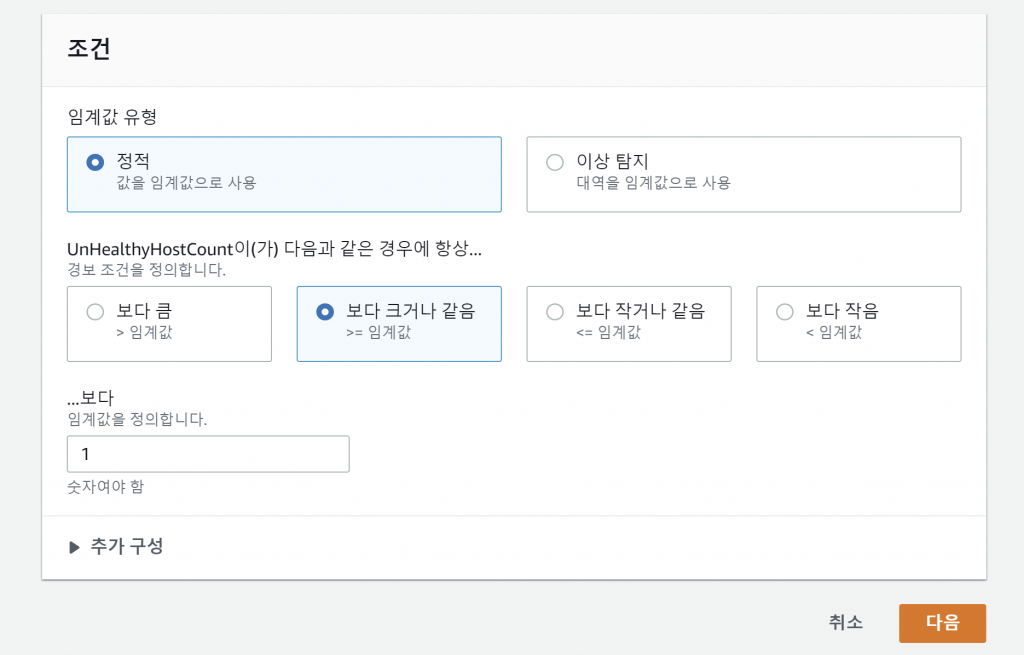
Task: Select the 보다 작음 radio option
Action: click(785, 312)
